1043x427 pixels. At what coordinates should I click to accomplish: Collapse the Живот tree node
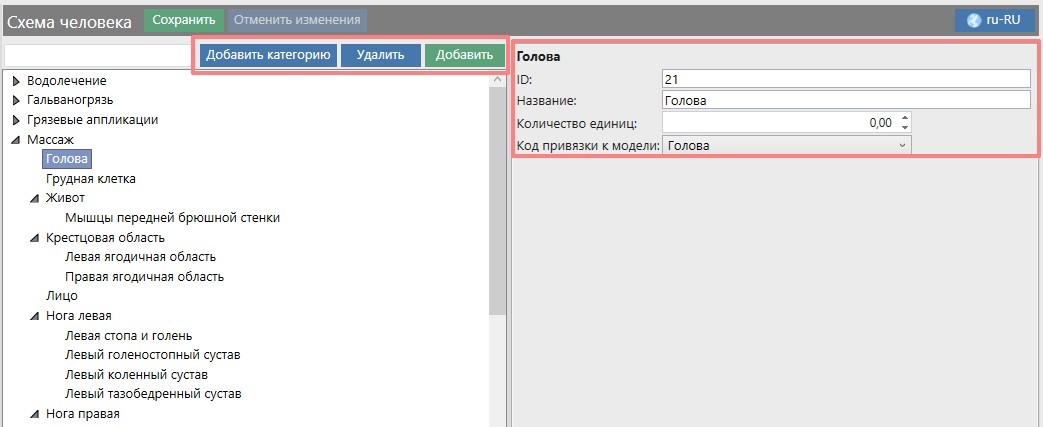35,198
